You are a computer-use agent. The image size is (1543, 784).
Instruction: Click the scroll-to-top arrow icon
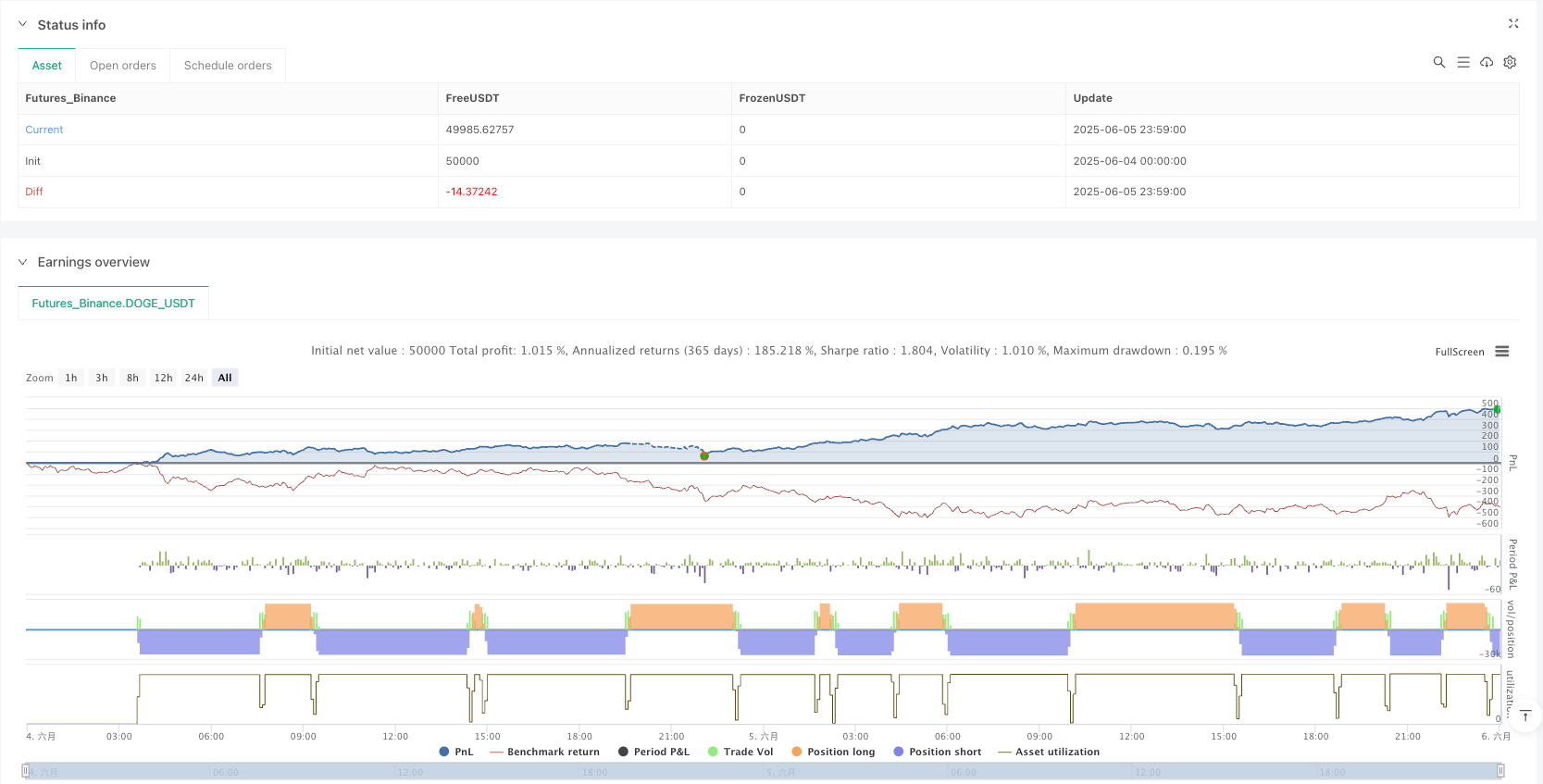1525,716
